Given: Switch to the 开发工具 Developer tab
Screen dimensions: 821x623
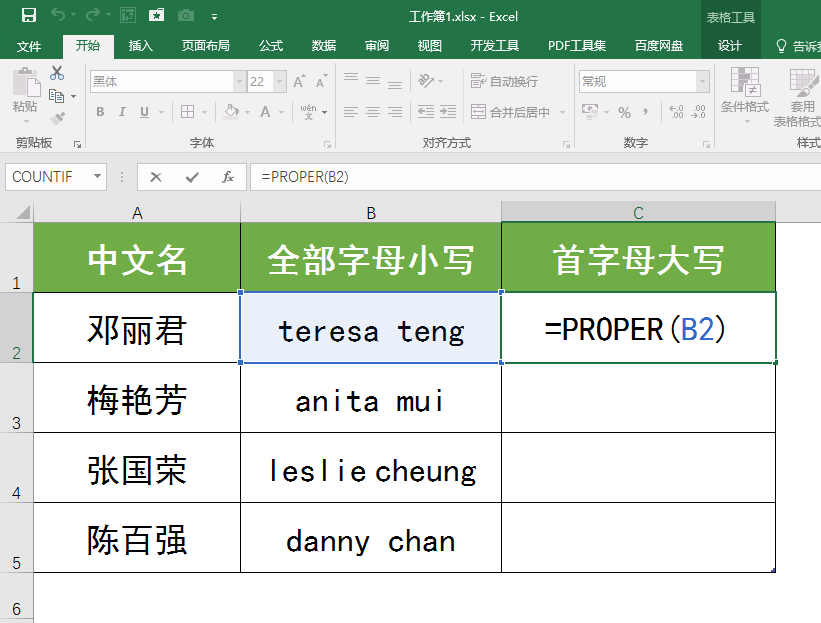Looking at the screenshot, I should pyautogui.click(x=494, y=46).
